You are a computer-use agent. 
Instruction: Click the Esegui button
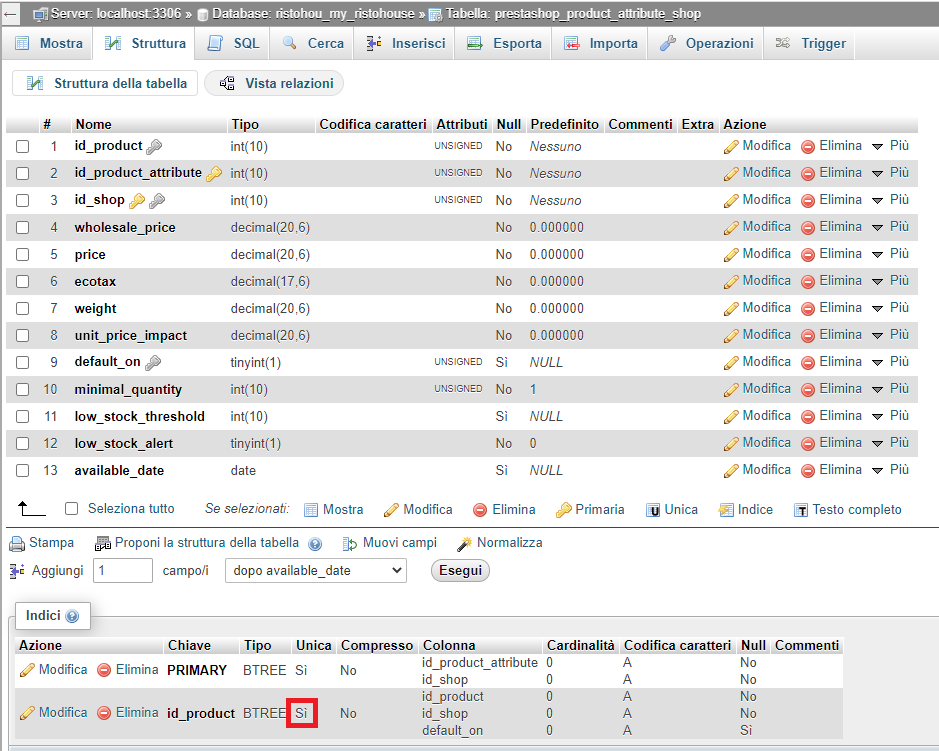460,570
